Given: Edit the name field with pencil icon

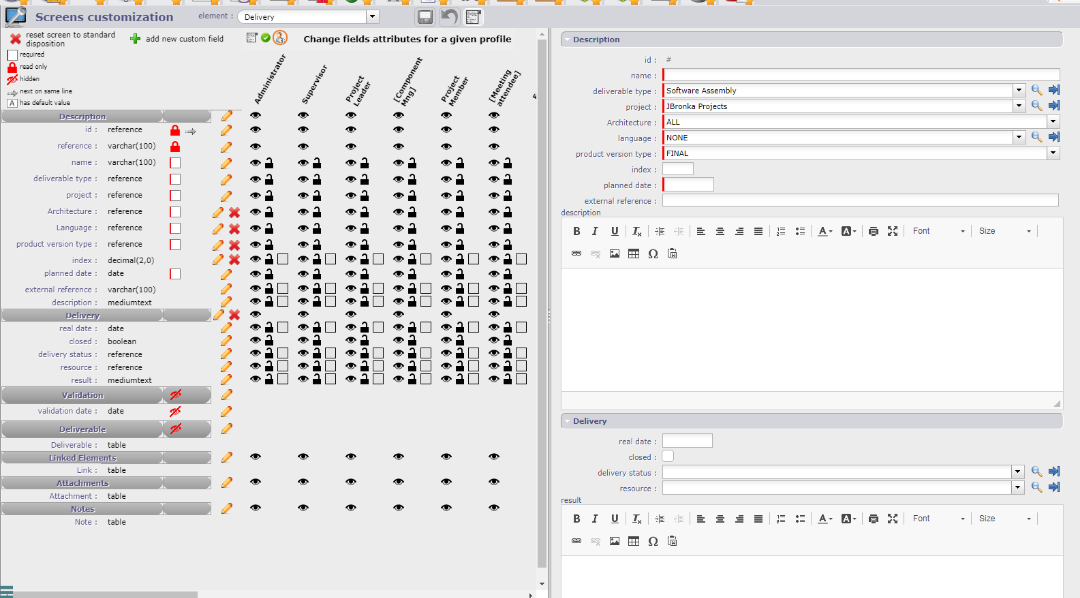Looking at the screenshot, I should click(226, 163).
